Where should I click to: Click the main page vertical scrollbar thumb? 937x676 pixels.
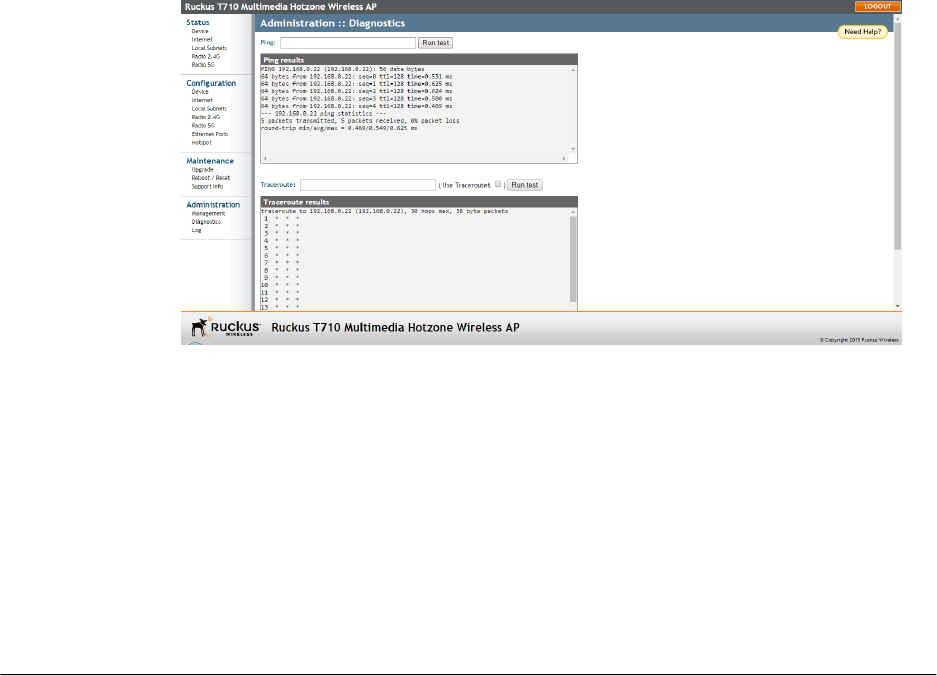(x=897, y=136)
